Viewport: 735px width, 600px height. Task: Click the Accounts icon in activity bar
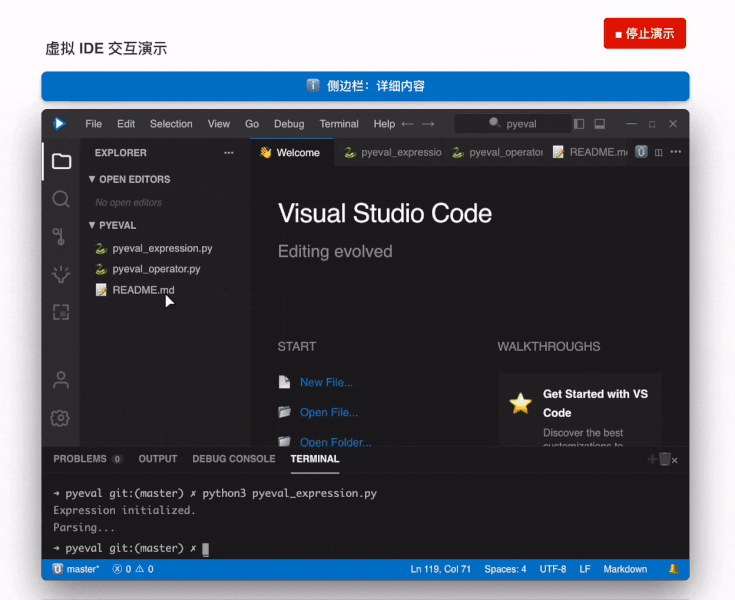(x=61, y=380)
